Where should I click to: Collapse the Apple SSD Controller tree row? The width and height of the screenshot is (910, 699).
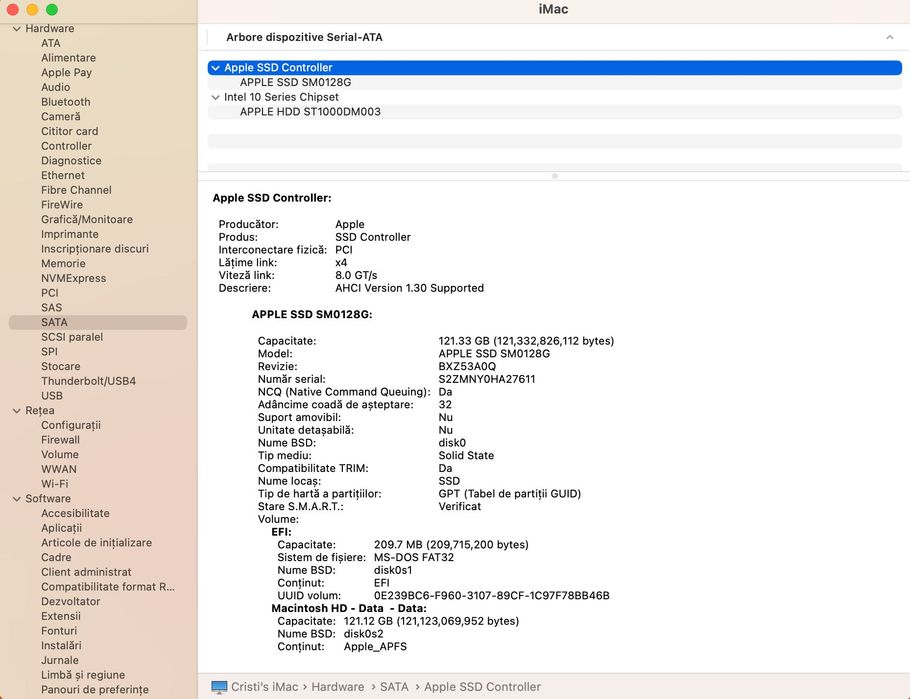tap(215, 68)
